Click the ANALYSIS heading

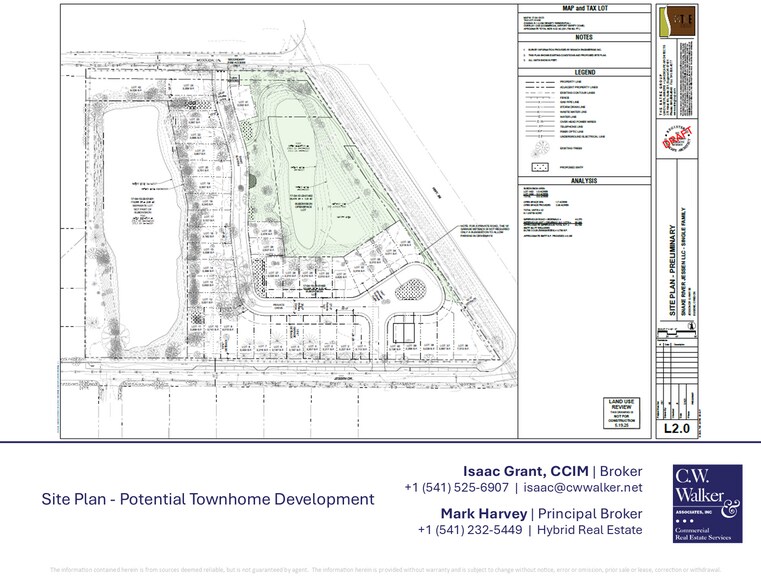coord(584,180)
